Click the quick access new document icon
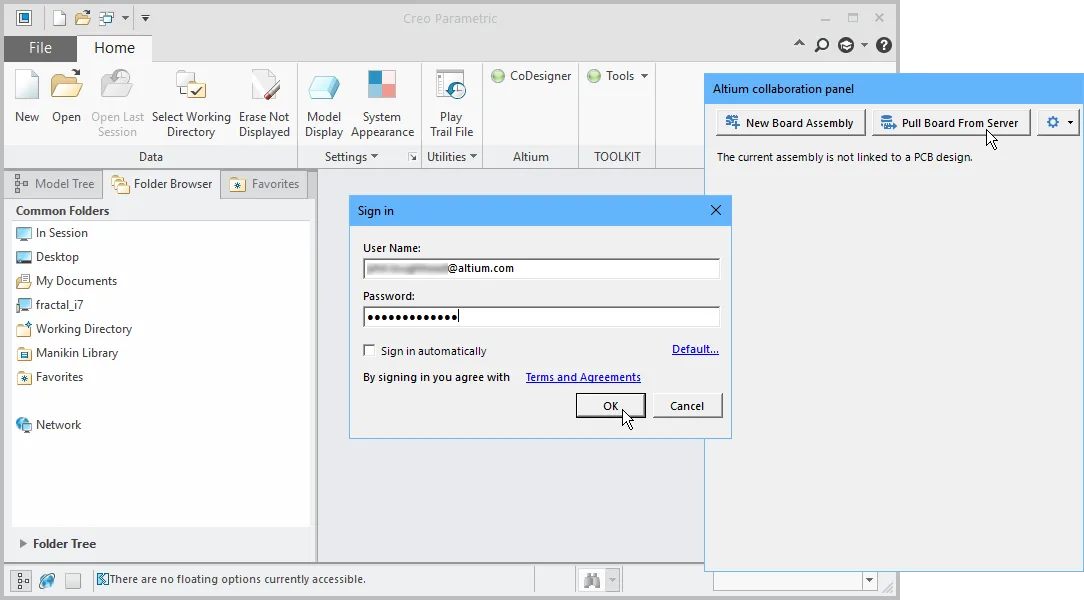Image resolution: width=1084 pixels, height=600 pixels. coord(59,18)
